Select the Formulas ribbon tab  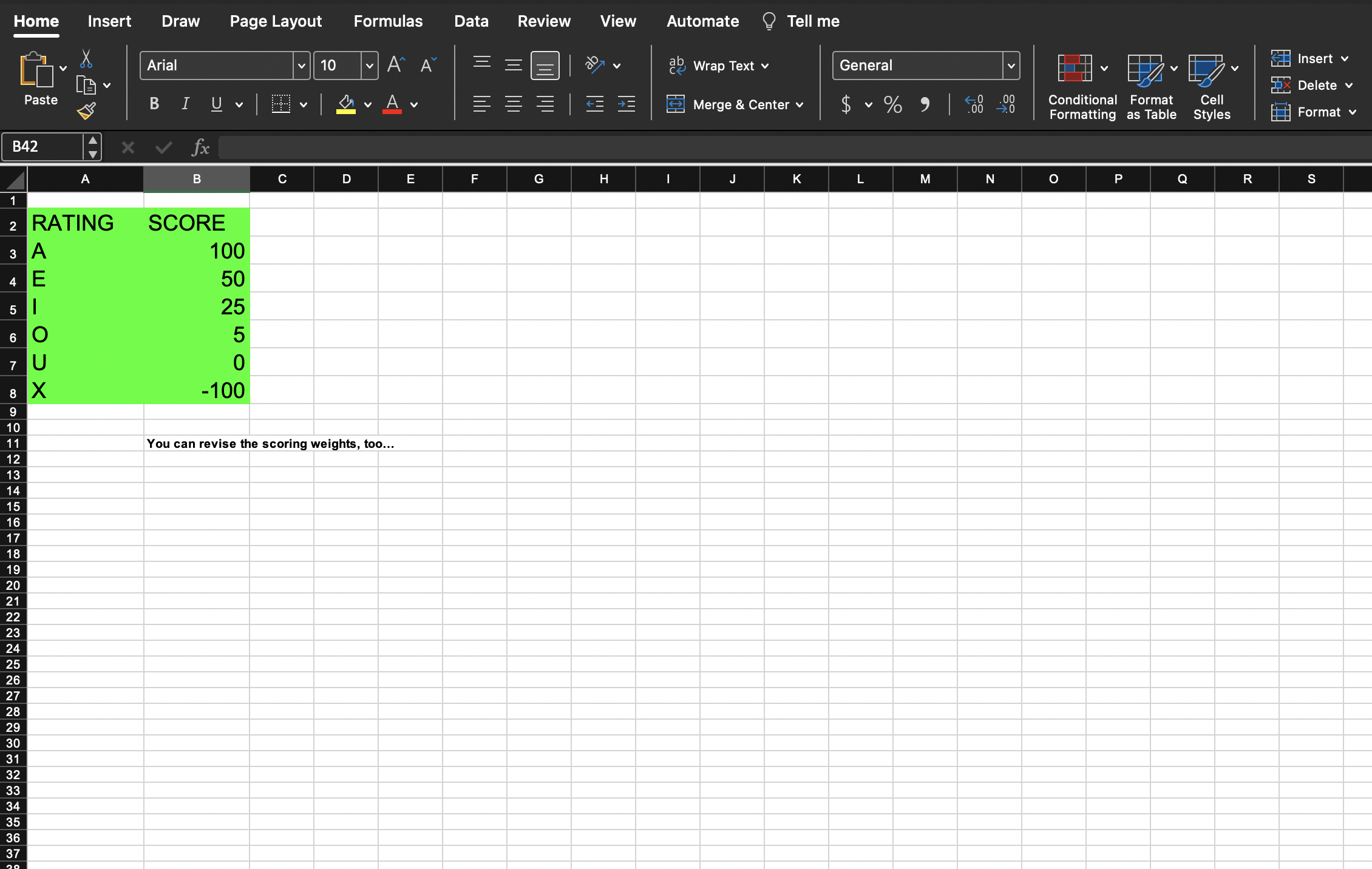[388, 21]
